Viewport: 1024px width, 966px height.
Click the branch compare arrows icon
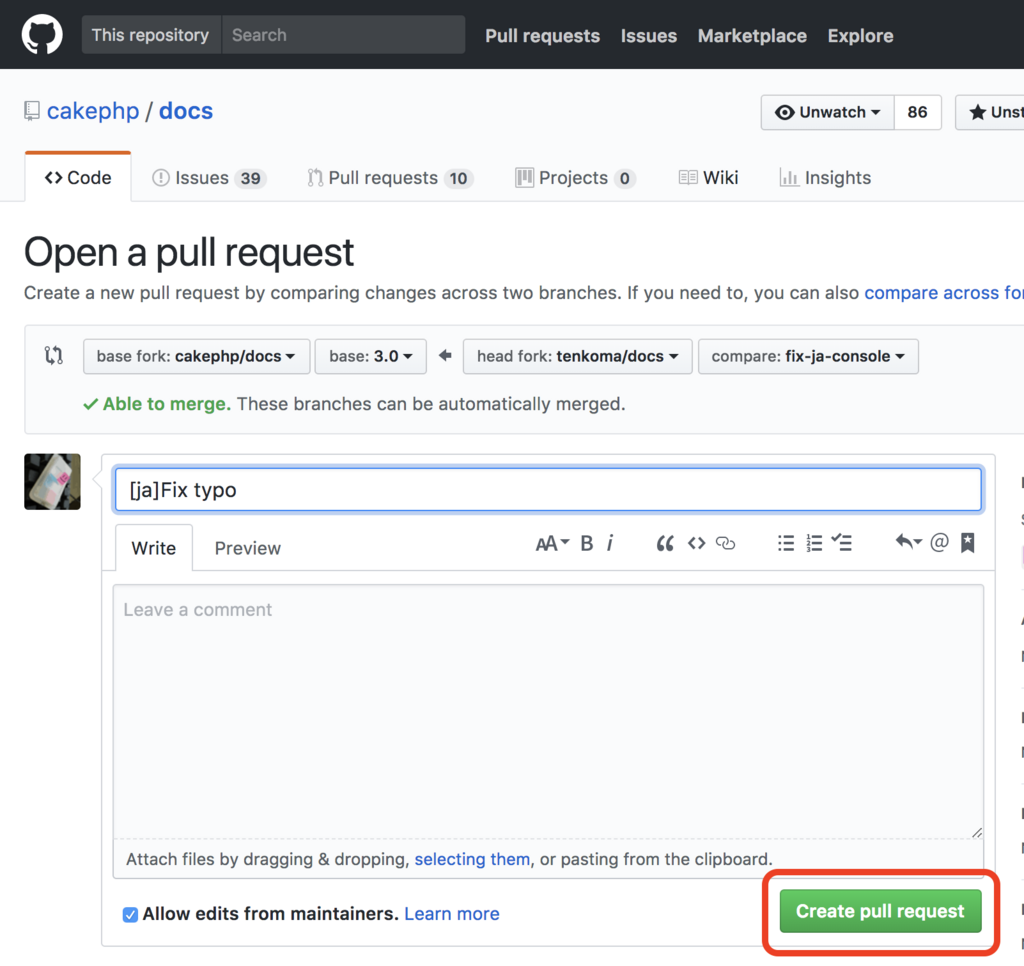(x=54, y=356)
